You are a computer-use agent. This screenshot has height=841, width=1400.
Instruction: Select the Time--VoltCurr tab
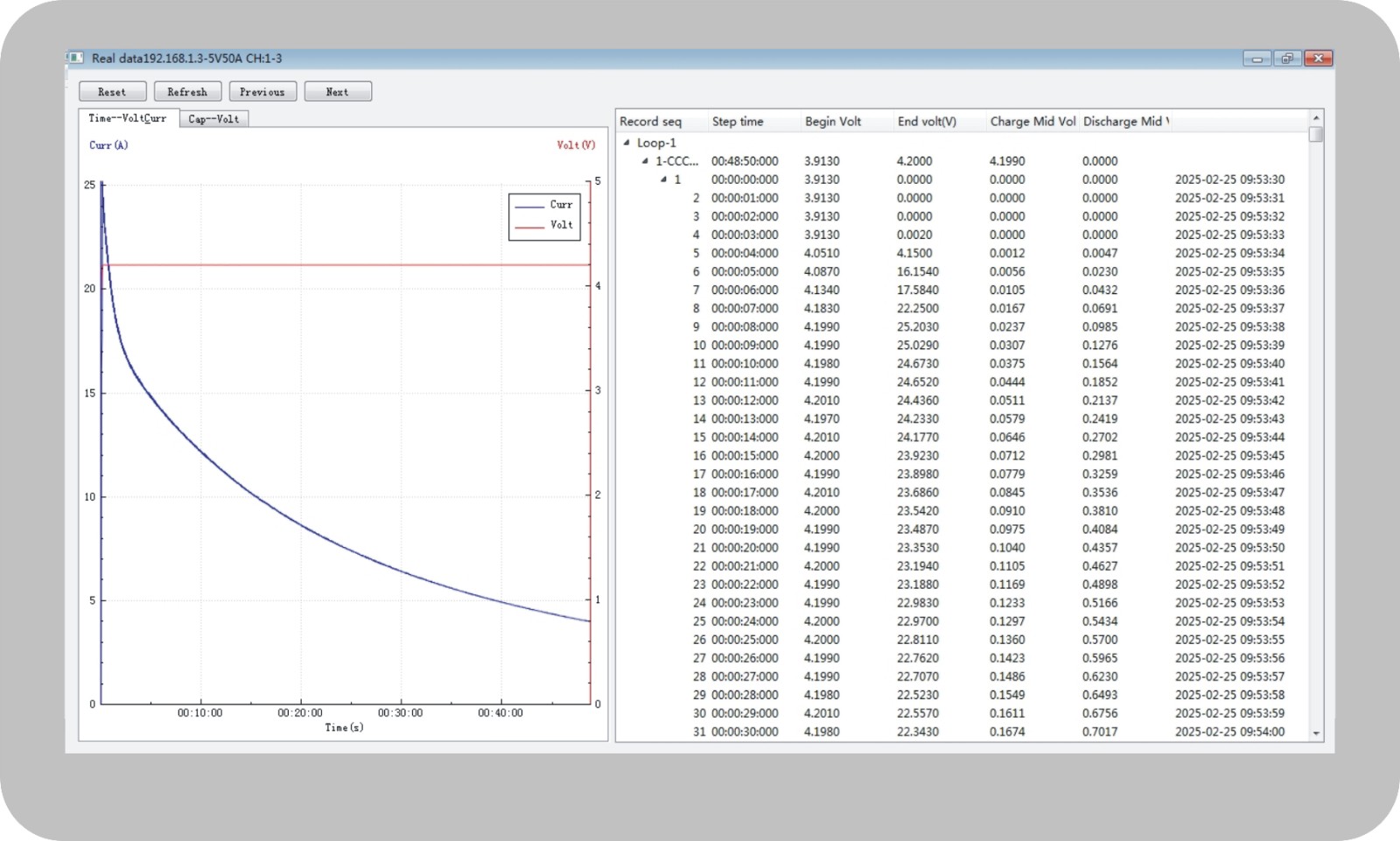click(x=128, y=118)
